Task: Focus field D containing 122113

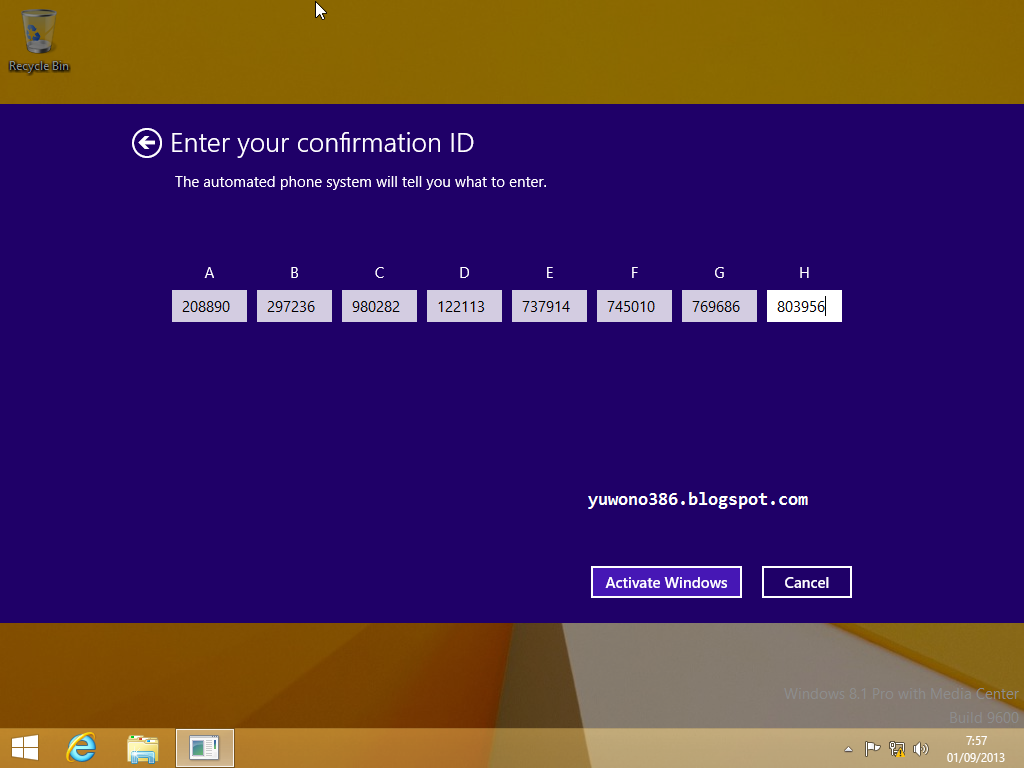Action: click(x=464, y=306)
